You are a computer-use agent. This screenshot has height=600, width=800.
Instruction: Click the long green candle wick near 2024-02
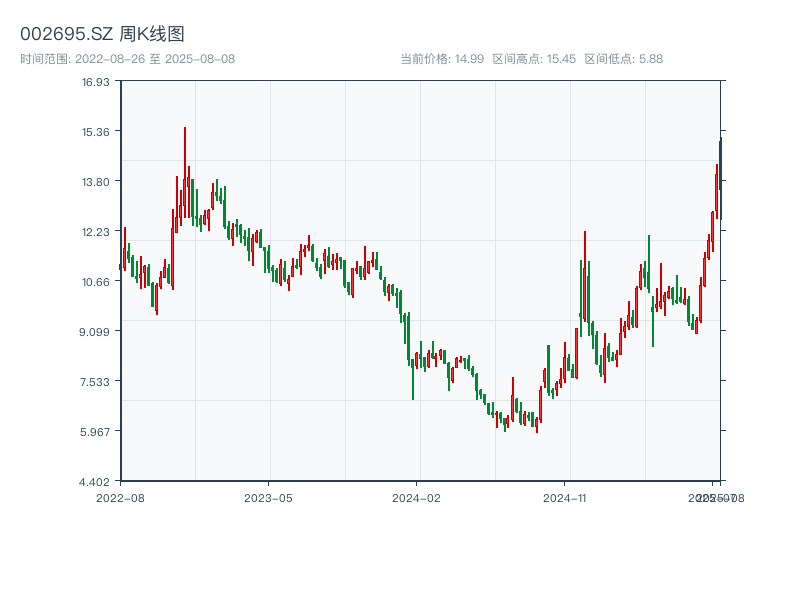(413, 379)
